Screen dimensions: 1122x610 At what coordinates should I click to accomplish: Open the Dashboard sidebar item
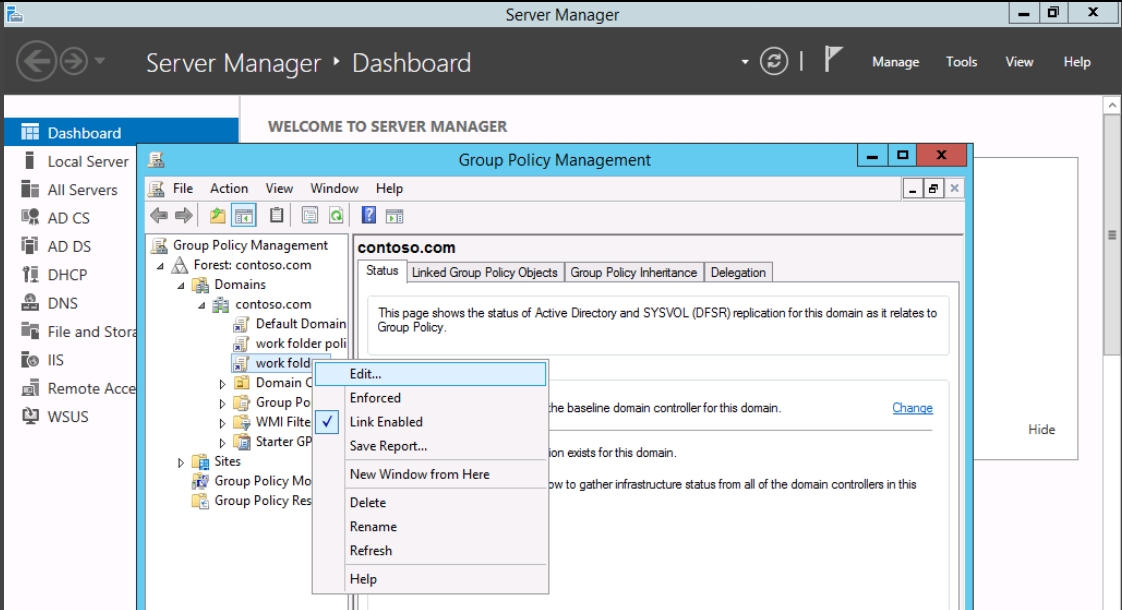pyautogui.click(x=121, y=132)
